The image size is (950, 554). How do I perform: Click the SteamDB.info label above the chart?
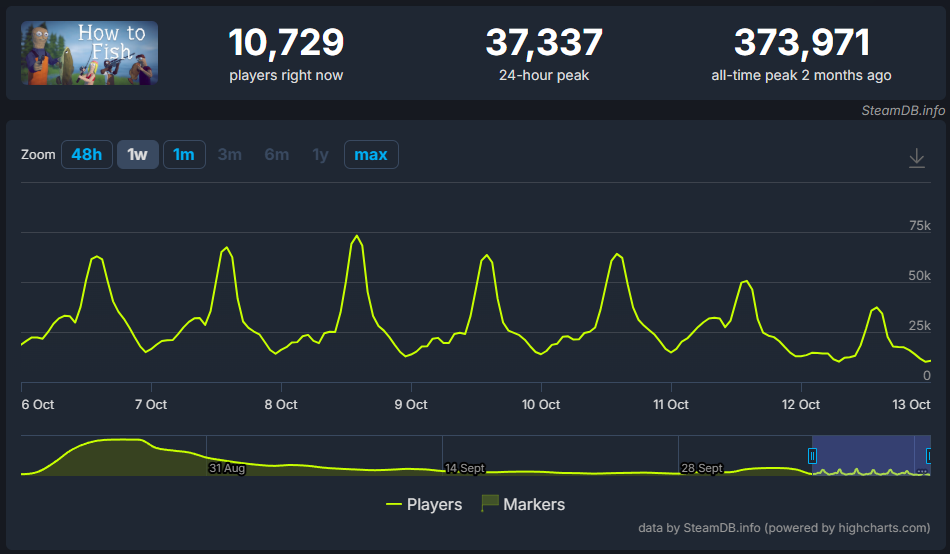click(903, 110)
